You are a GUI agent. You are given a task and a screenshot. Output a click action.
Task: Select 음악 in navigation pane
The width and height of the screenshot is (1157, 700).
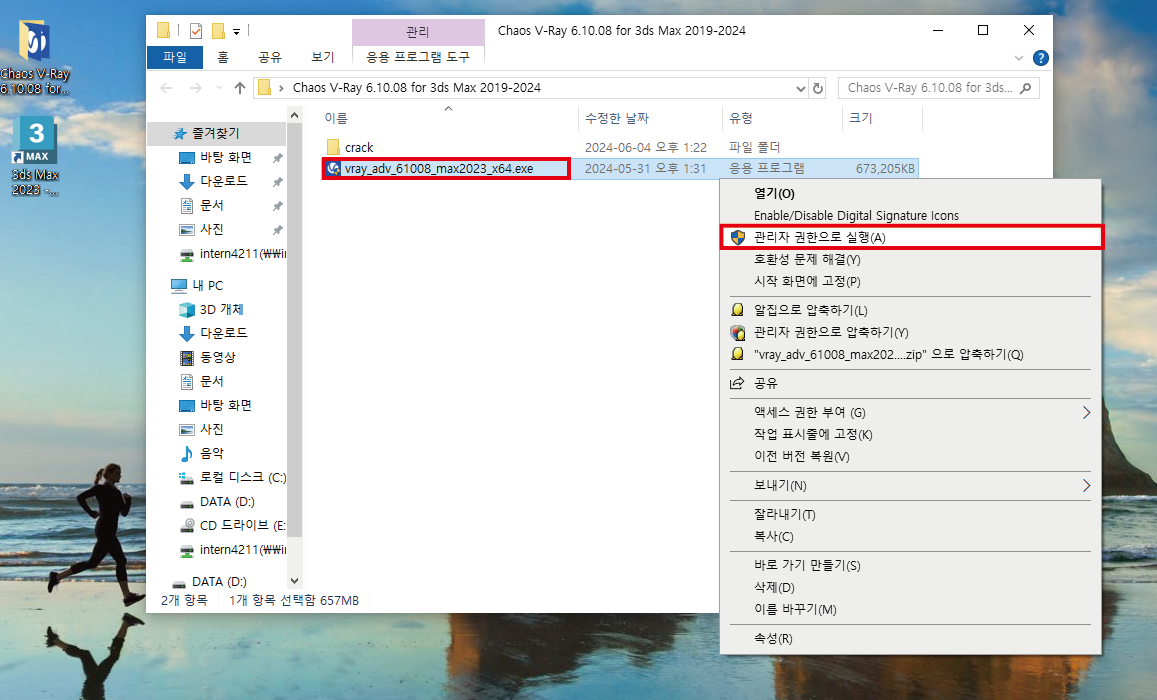[212, 453]
